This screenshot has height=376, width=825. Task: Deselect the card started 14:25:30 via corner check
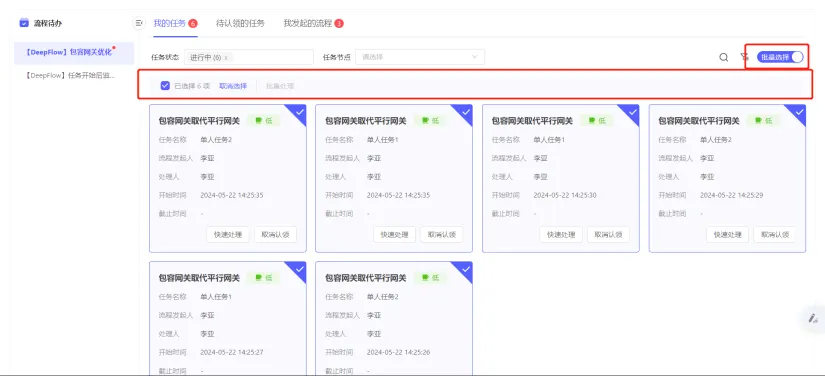click(632, 112)
